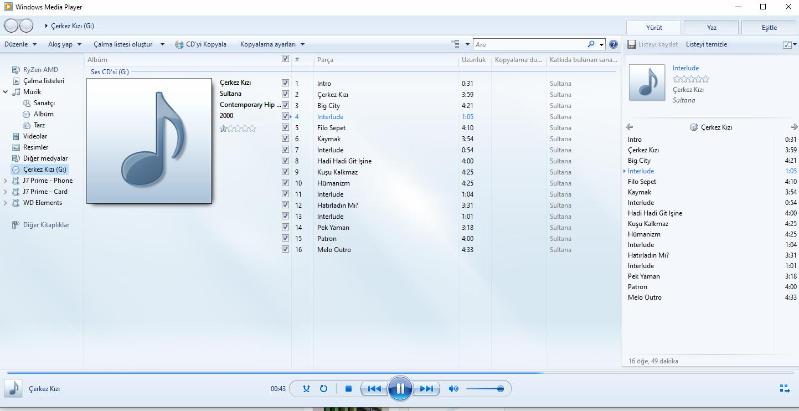Pause playback with the center button
This screenshot has width=799, height=411.
pyautogui.click(x=399, y=388)
